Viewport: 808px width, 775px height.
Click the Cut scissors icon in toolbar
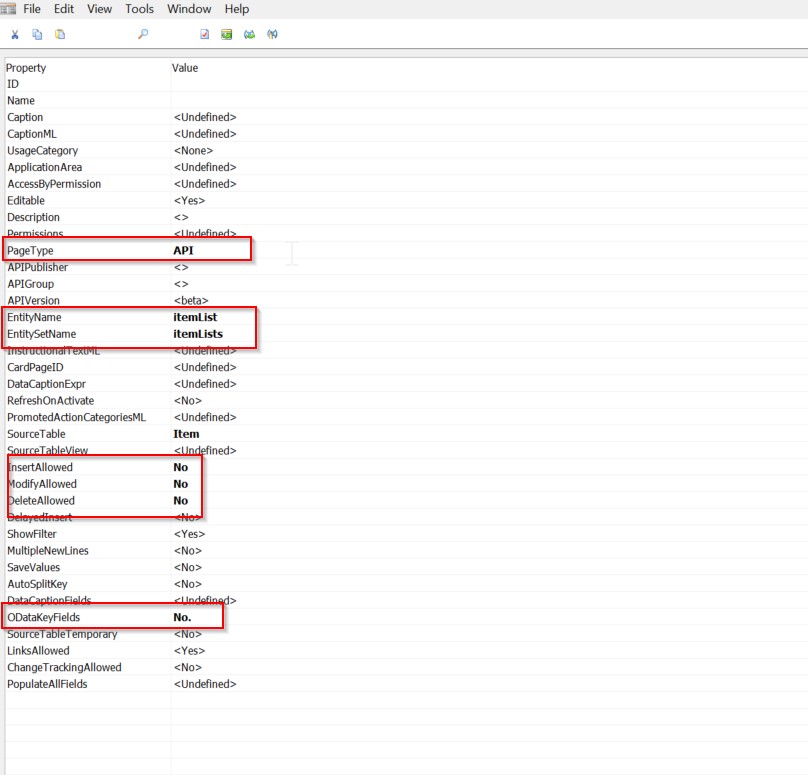(x=15, y=34)
